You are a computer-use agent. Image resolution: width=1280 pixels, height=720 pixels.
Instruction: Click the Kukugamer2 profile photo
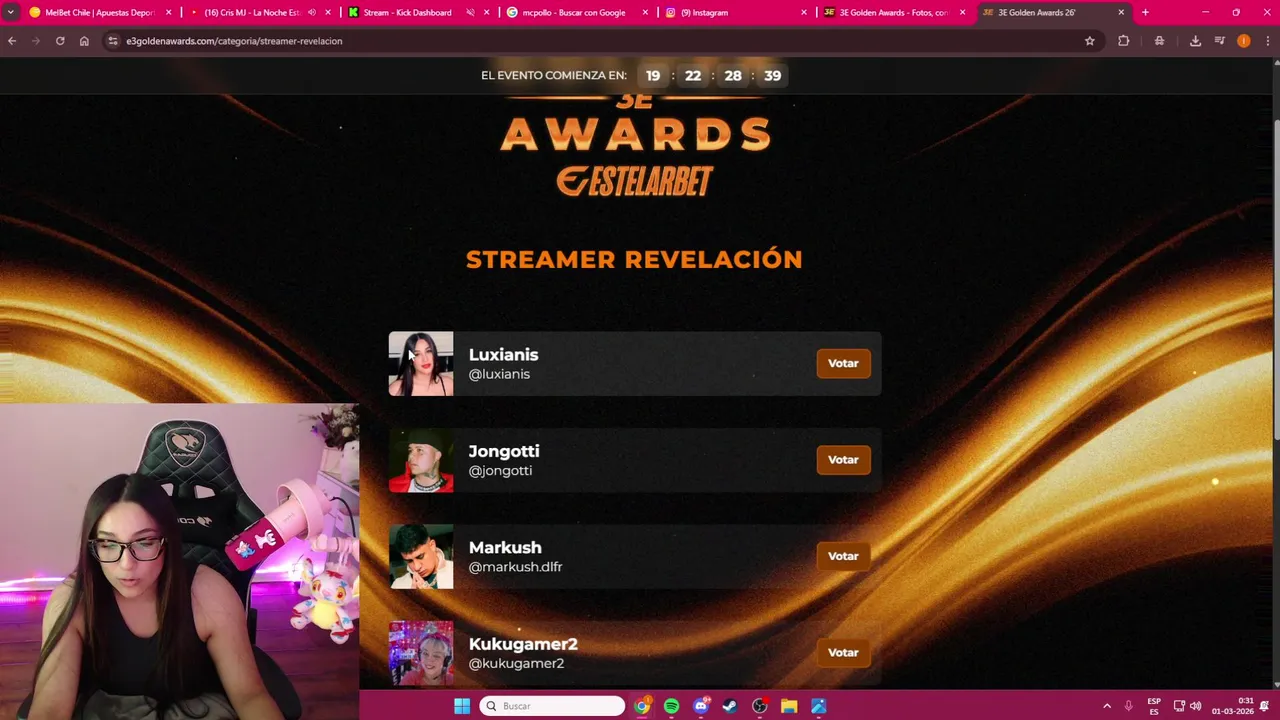(421, 652)
